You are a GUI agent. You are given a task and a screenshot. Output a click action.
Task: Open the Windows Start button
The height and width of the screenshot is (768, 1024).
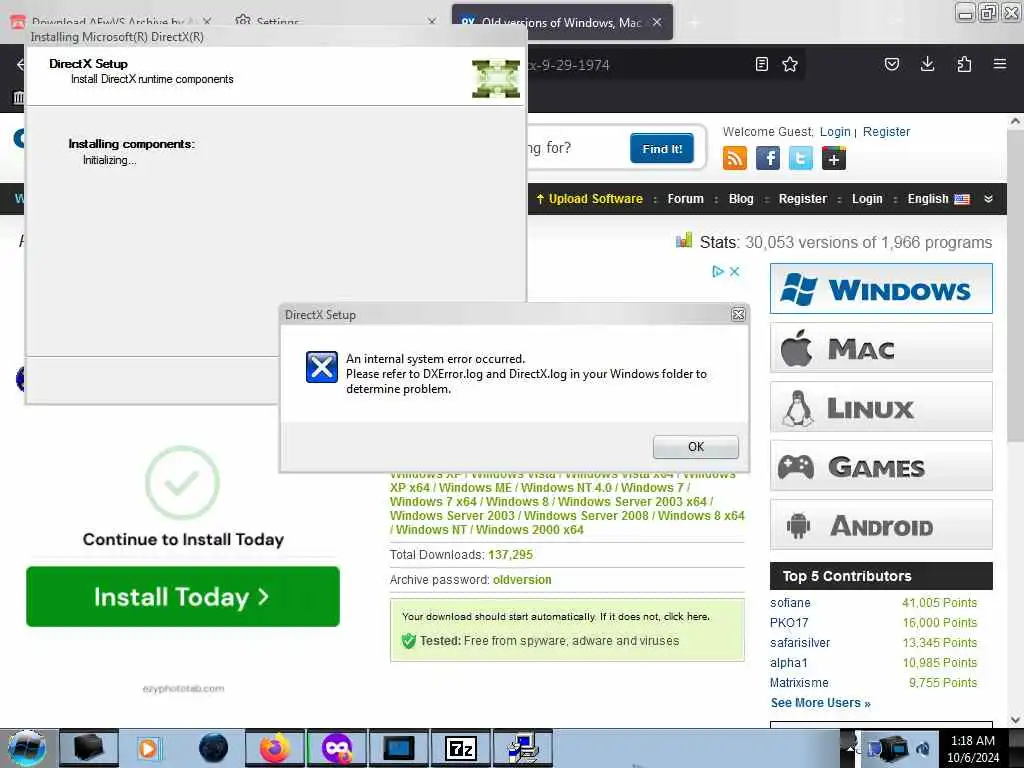tap(26, 748)
